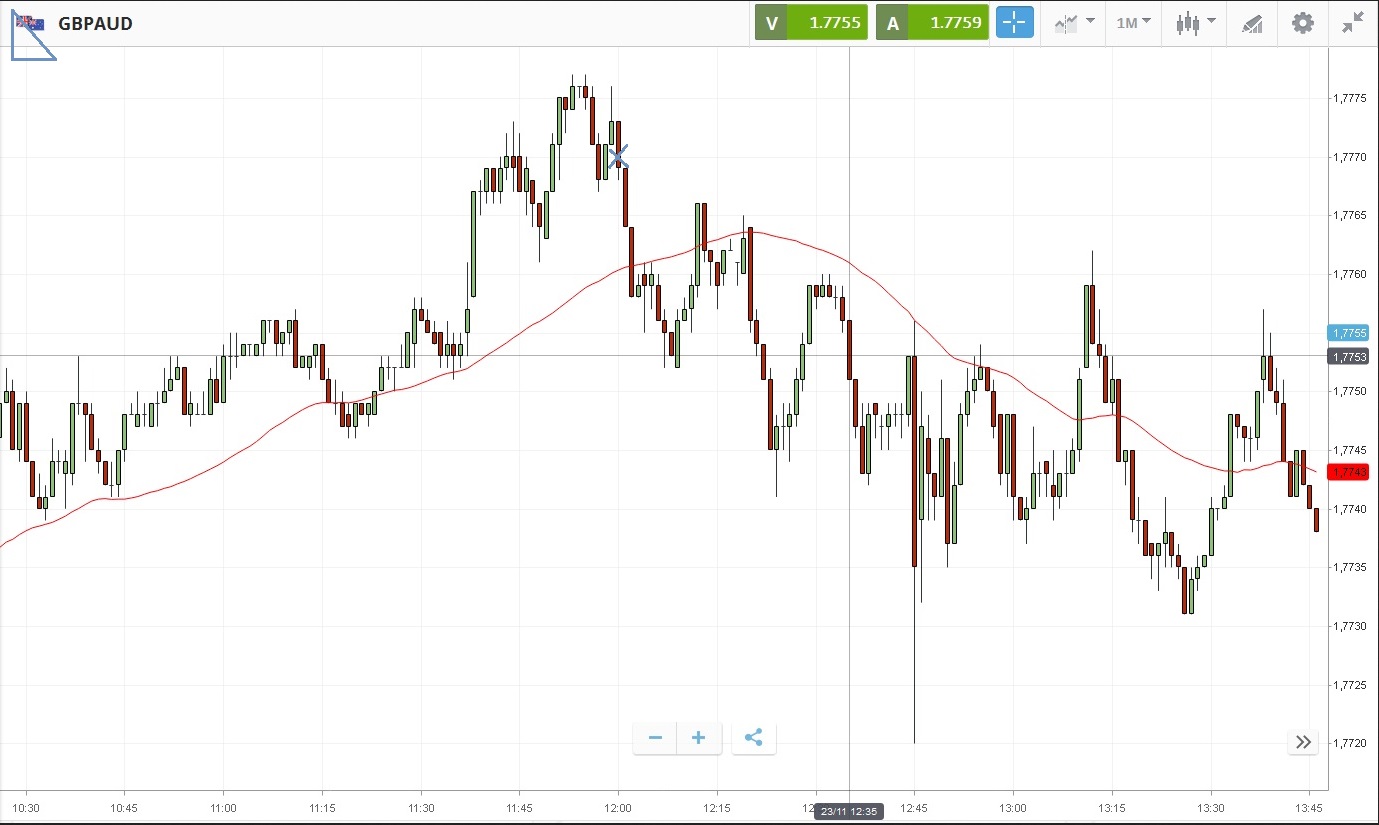Collapse the chart from full screen
The image size is (1379, 825).
pyautogui.click(x=1353, y=22)
